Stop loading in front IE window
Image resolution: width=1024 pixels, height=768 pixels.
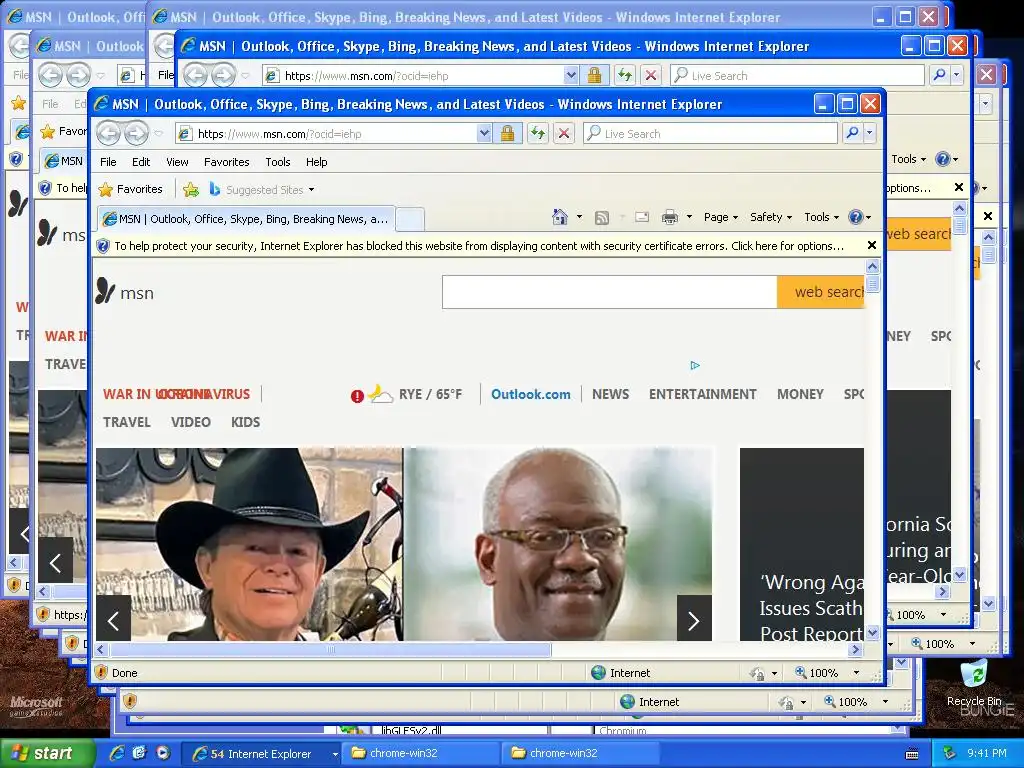(564, 134)
